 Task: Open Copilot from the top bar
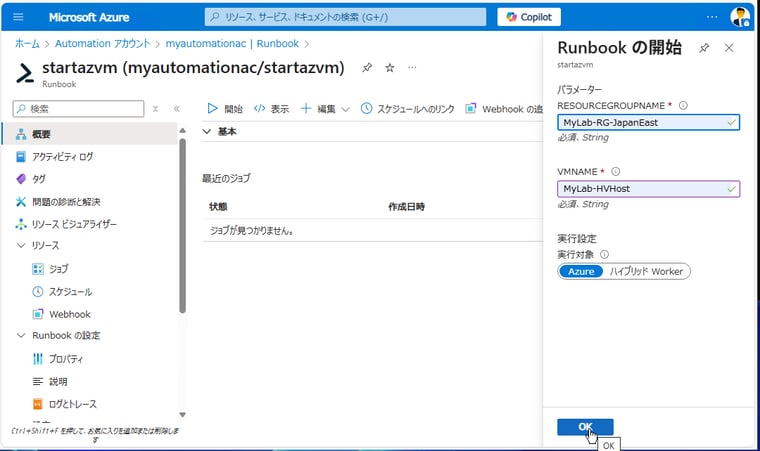529,17
